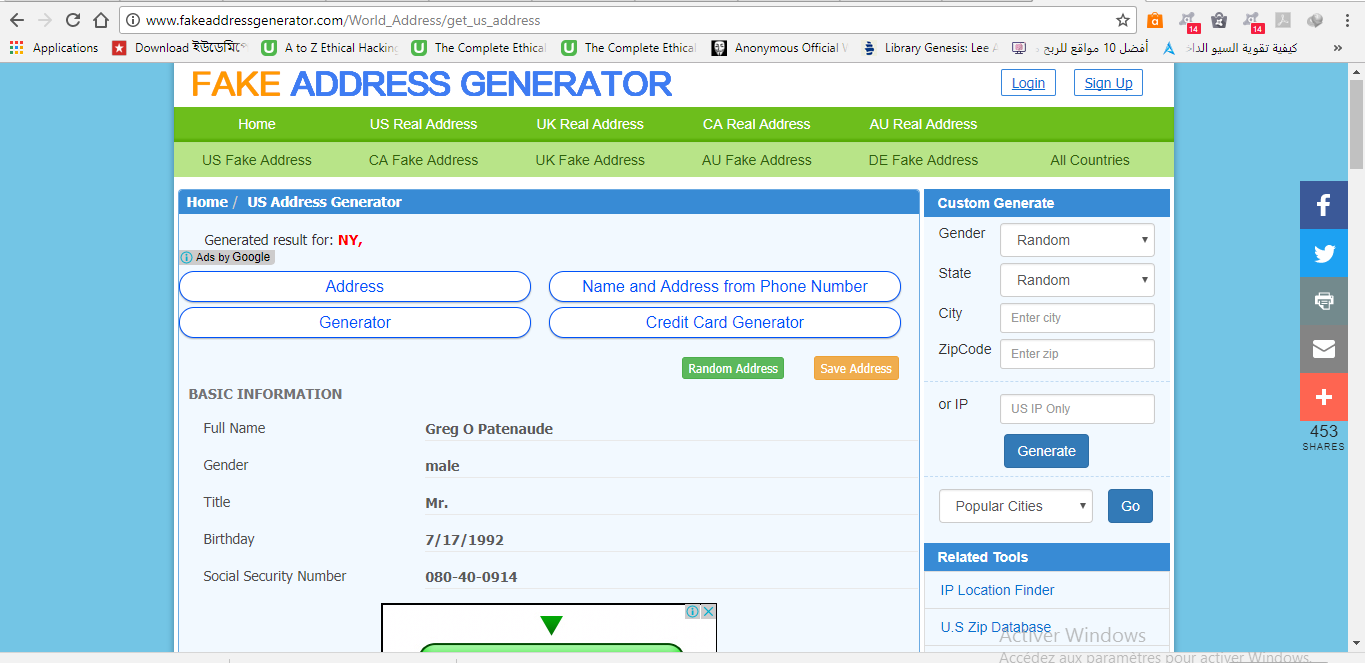Open the Gender dropdown
The image size is (1365, 663).
[x=1077, y=240]
